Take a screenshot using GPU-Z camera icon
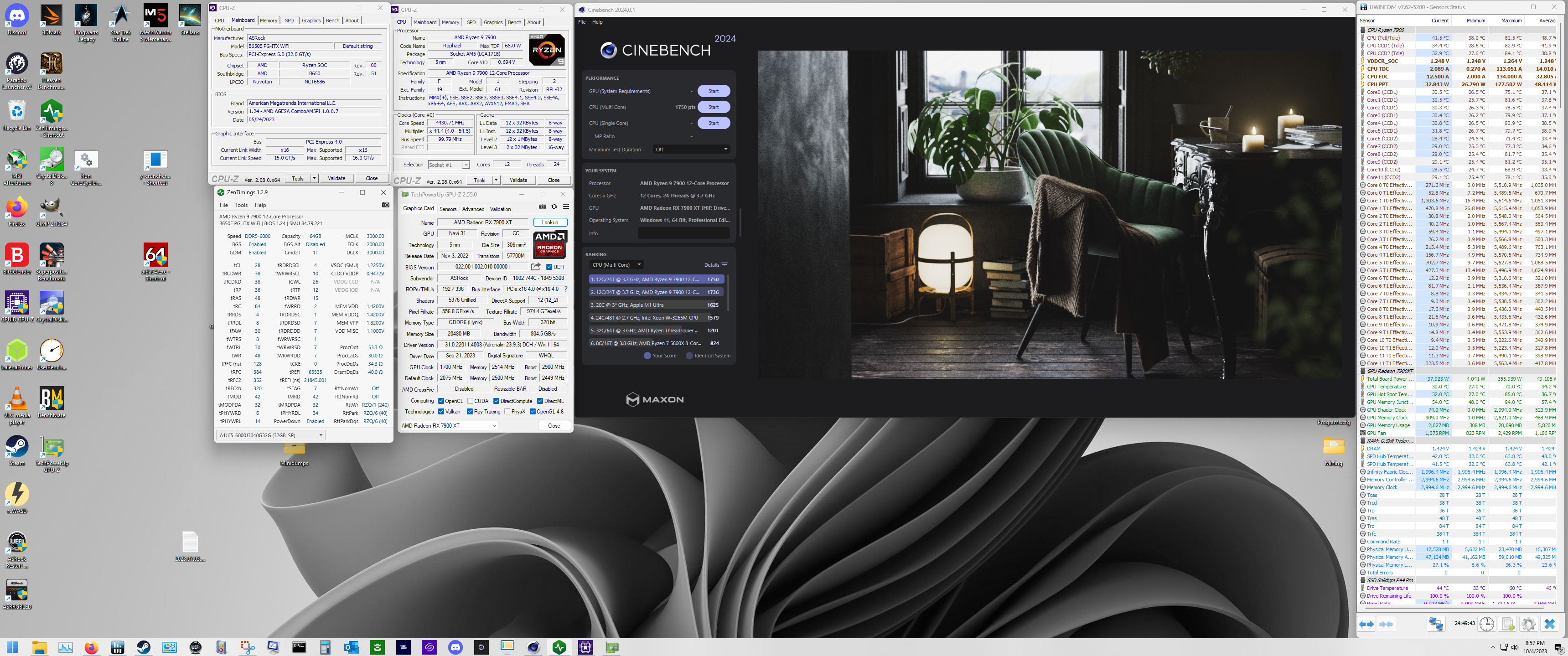 (542, 207)
